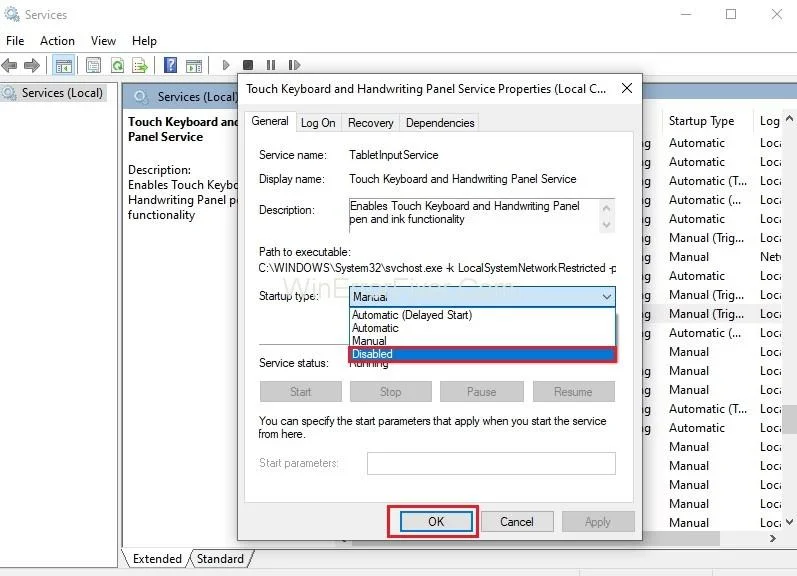The width and height of the screenshot is (797, 576).
Task: Click the Export List toolbar icon
Action: (x=141, y=65)
